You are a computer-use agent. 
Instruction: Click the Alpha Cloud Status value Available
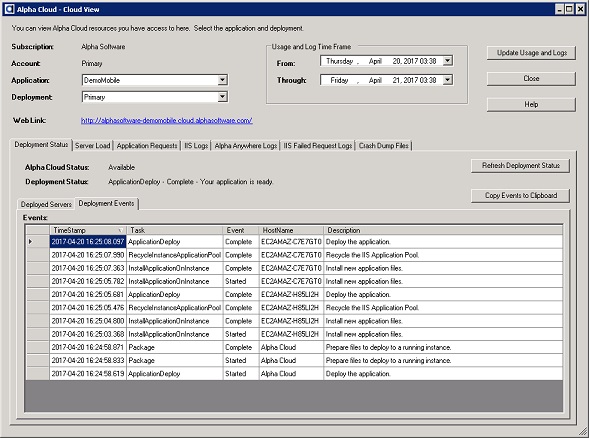[x=121, y=168]
